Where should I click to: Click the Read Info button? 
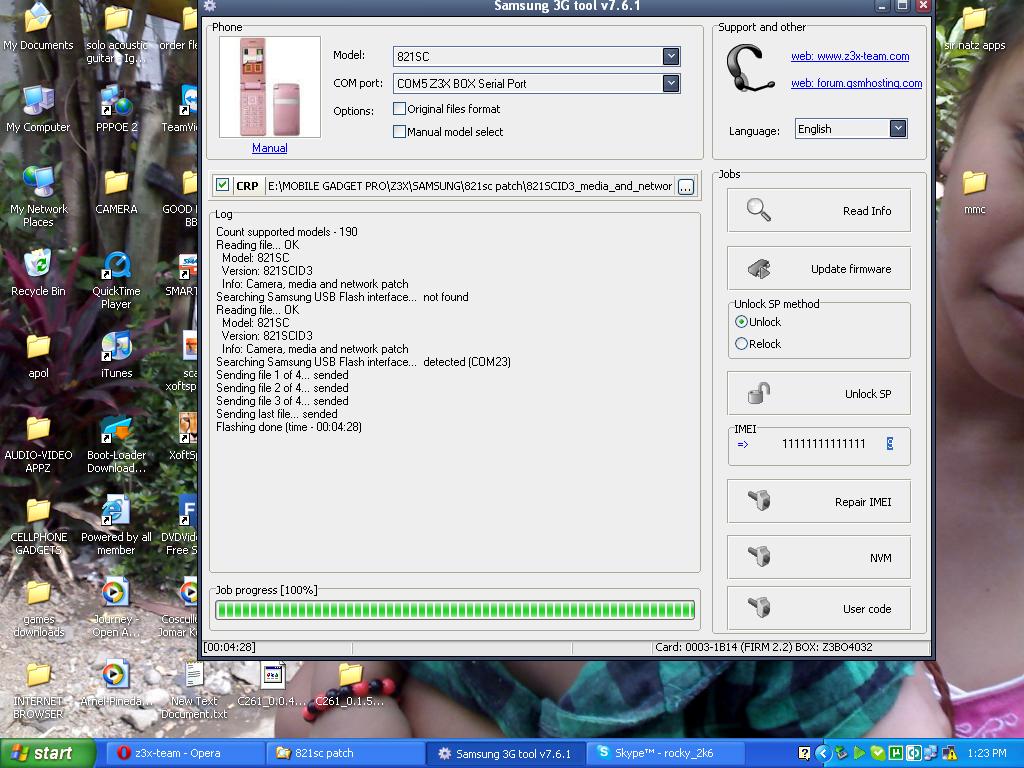(x=818, y=210)
